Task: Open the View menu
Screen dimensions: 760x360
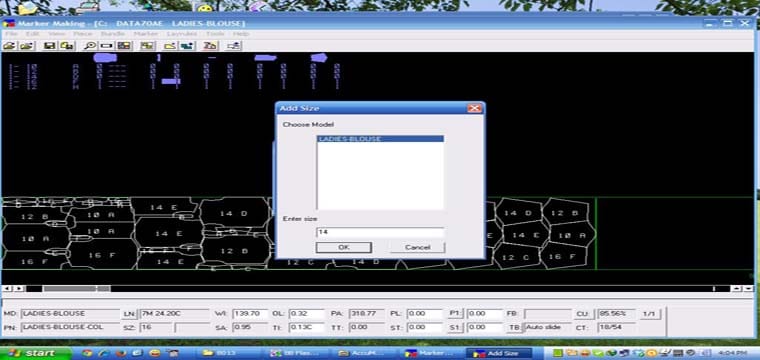Action: (57, 34)
